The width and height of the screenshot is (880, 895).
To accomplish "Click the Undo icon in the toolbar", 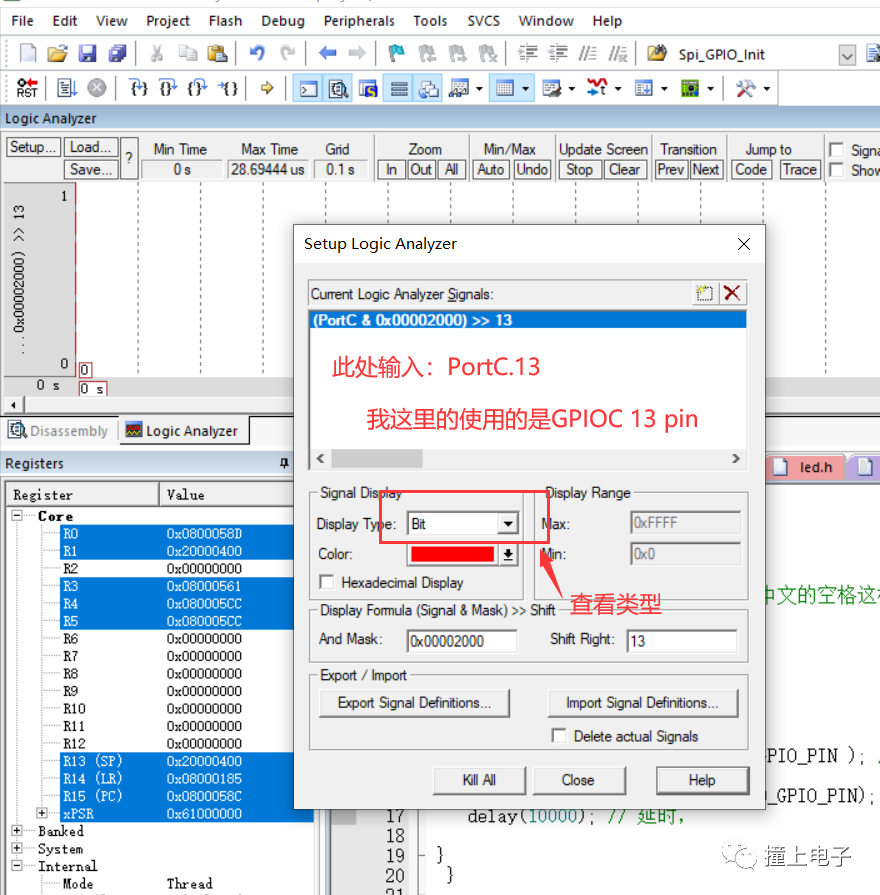I will 257,51.
